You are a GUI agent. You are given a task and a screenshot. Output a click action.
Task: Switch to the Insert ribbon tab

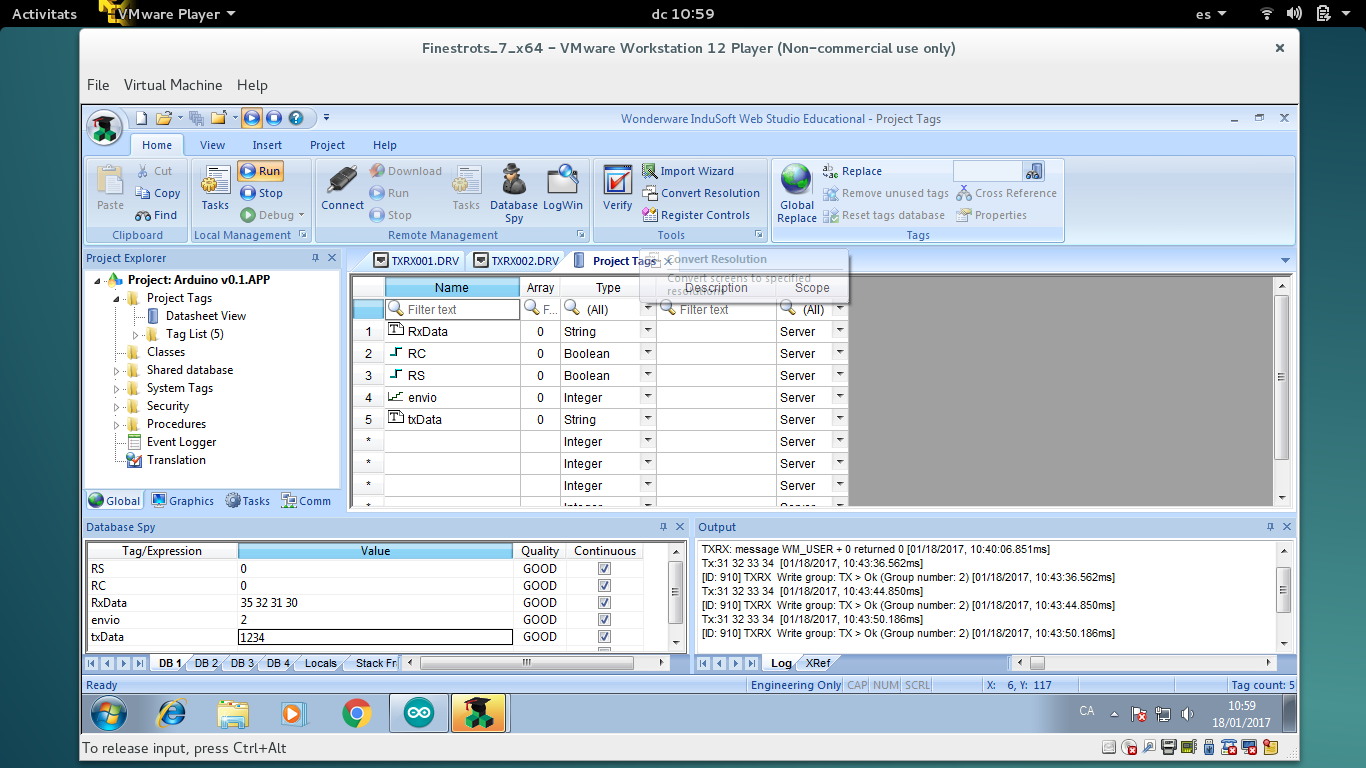(267, 145)
